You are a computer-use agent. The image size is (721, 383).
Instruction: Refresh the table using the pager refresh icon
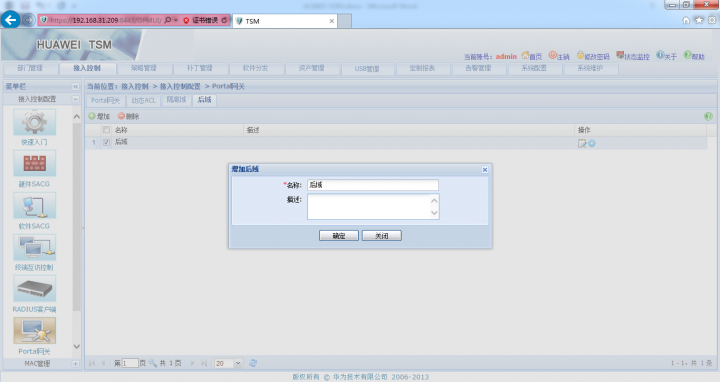[x=253, y=363]
